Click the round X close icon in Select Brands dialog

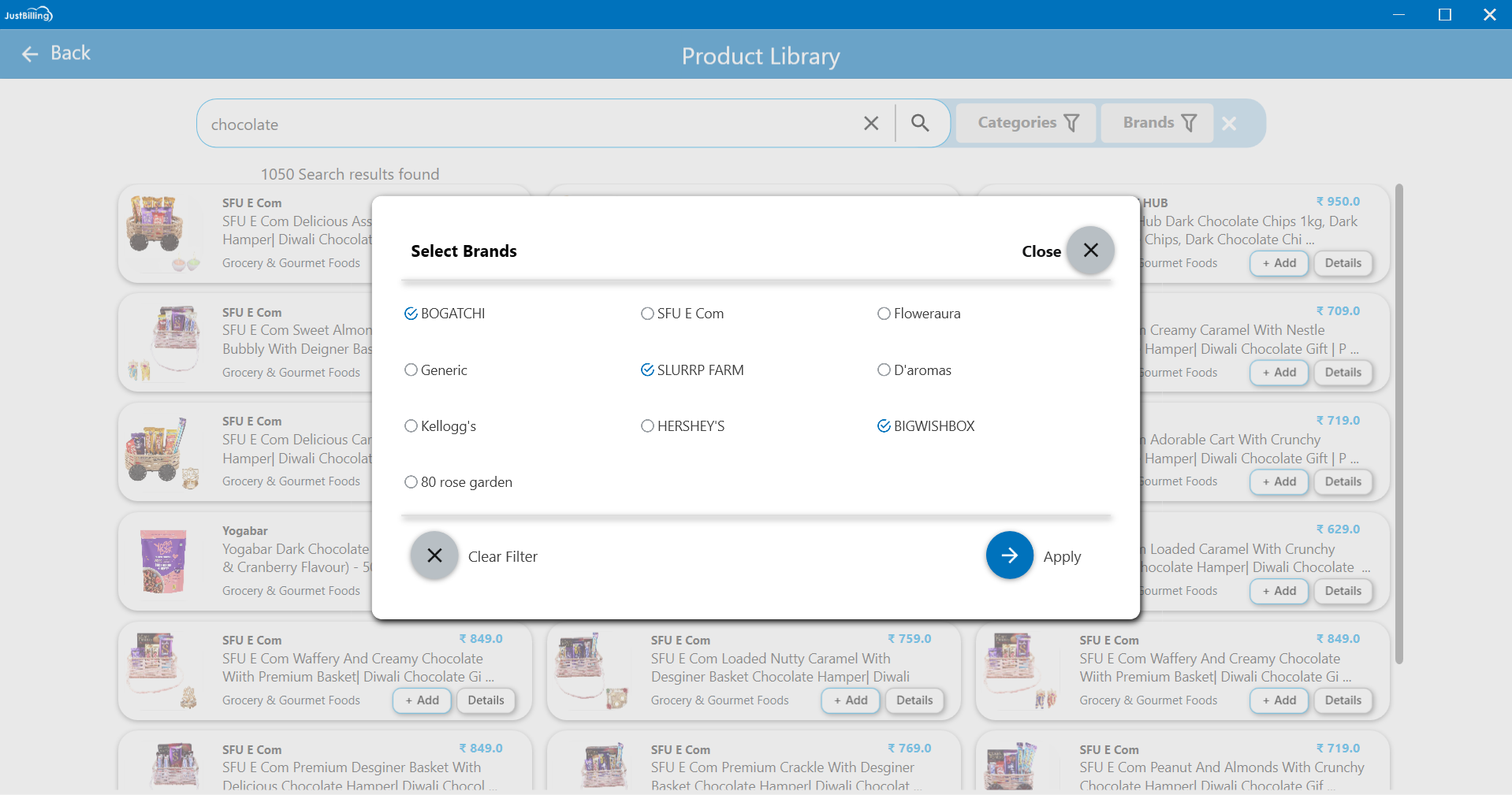1090,251
